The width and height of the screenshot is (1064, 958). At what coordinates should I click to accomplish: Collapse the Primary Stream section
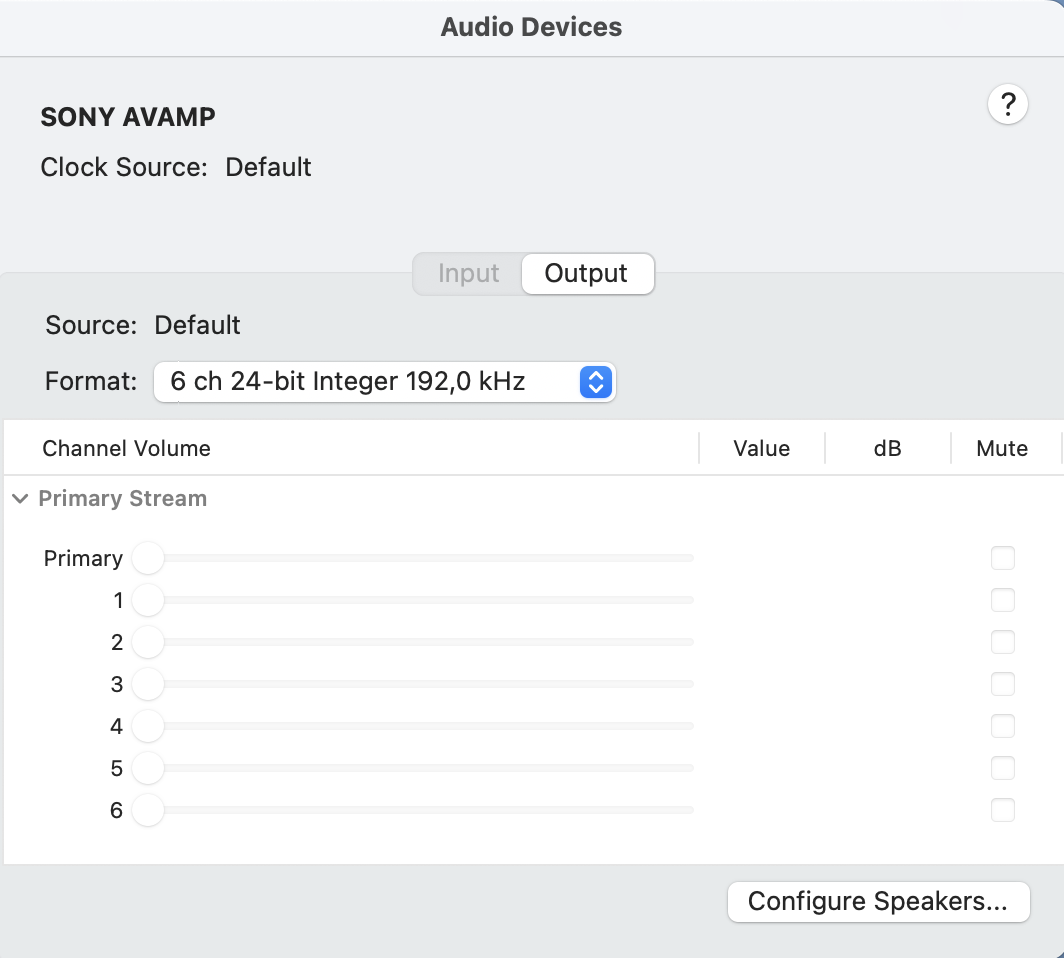[20, 499]
